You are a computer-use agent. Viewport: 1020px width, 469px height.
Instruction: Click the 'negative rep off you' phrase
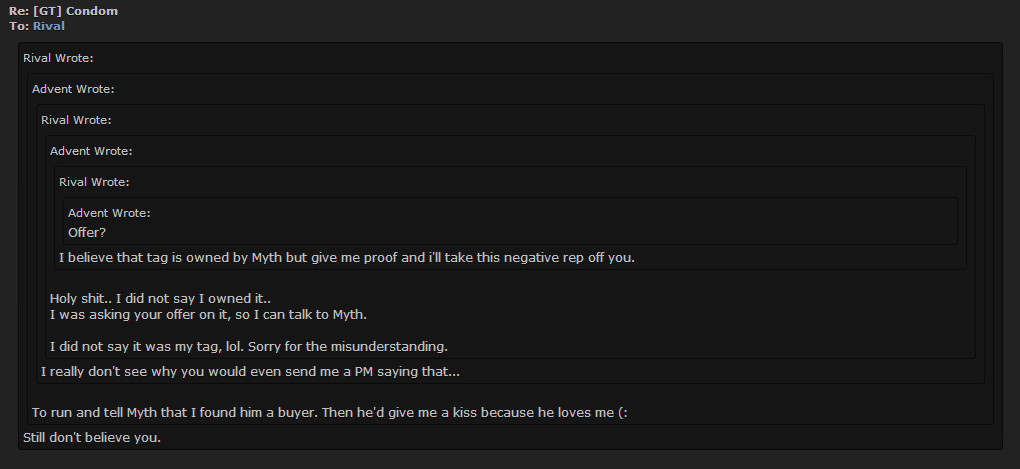point(569,258)
